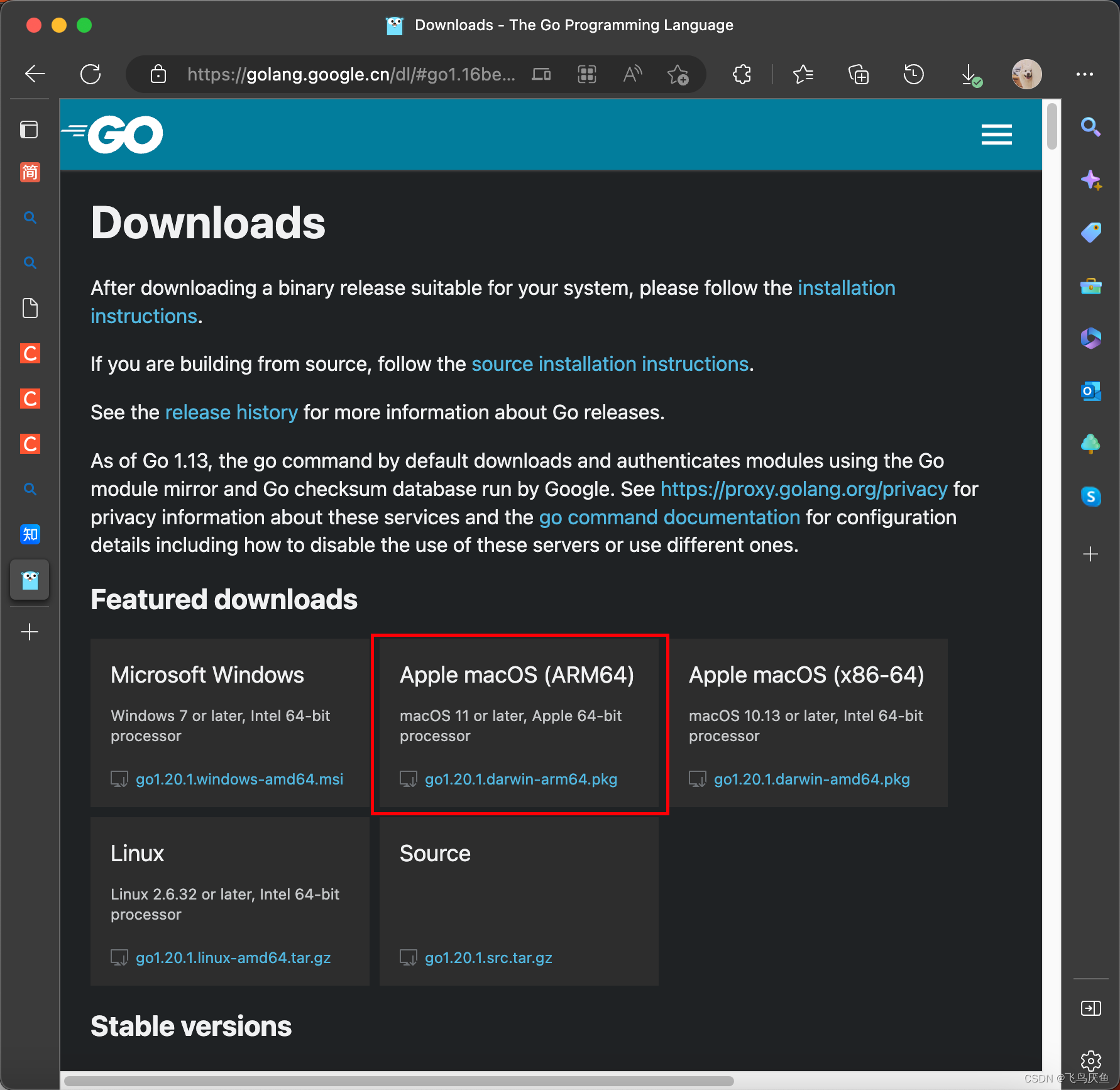Viewport: 1120px width, 1090px height.
Task: Add a new tab with plus in the tab strip
Action: pyautogui.click(x=30, y=632)
